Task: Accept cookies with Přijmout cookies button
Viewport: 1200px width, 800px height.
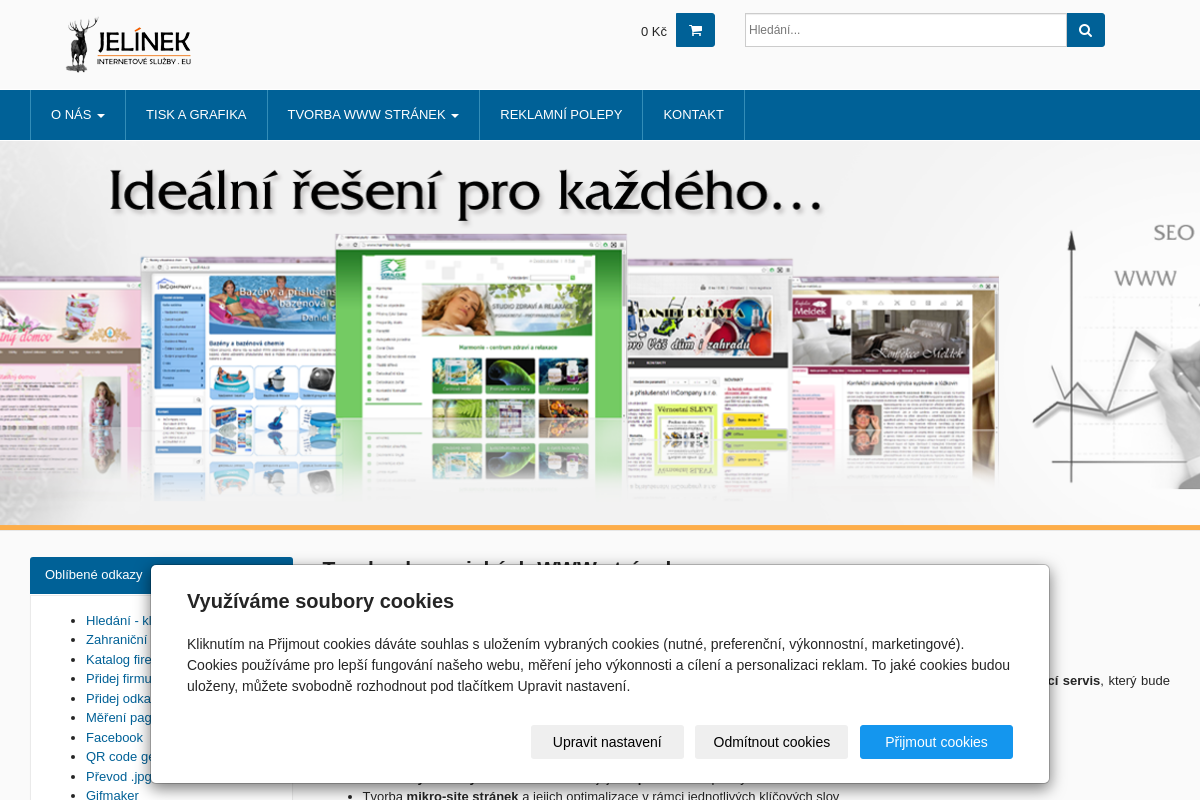Action: (936, 742)
